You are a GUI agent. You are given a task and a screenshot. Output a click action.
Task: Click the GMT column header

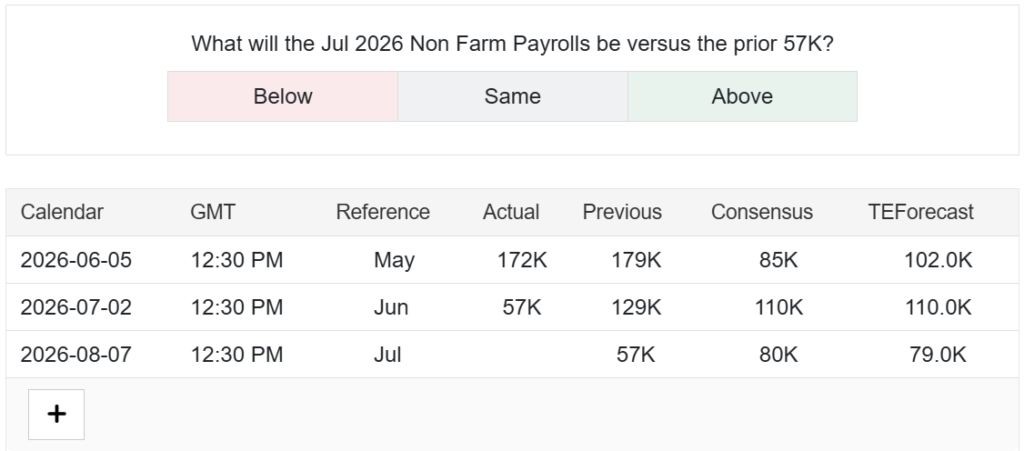[x=213, y=212]
